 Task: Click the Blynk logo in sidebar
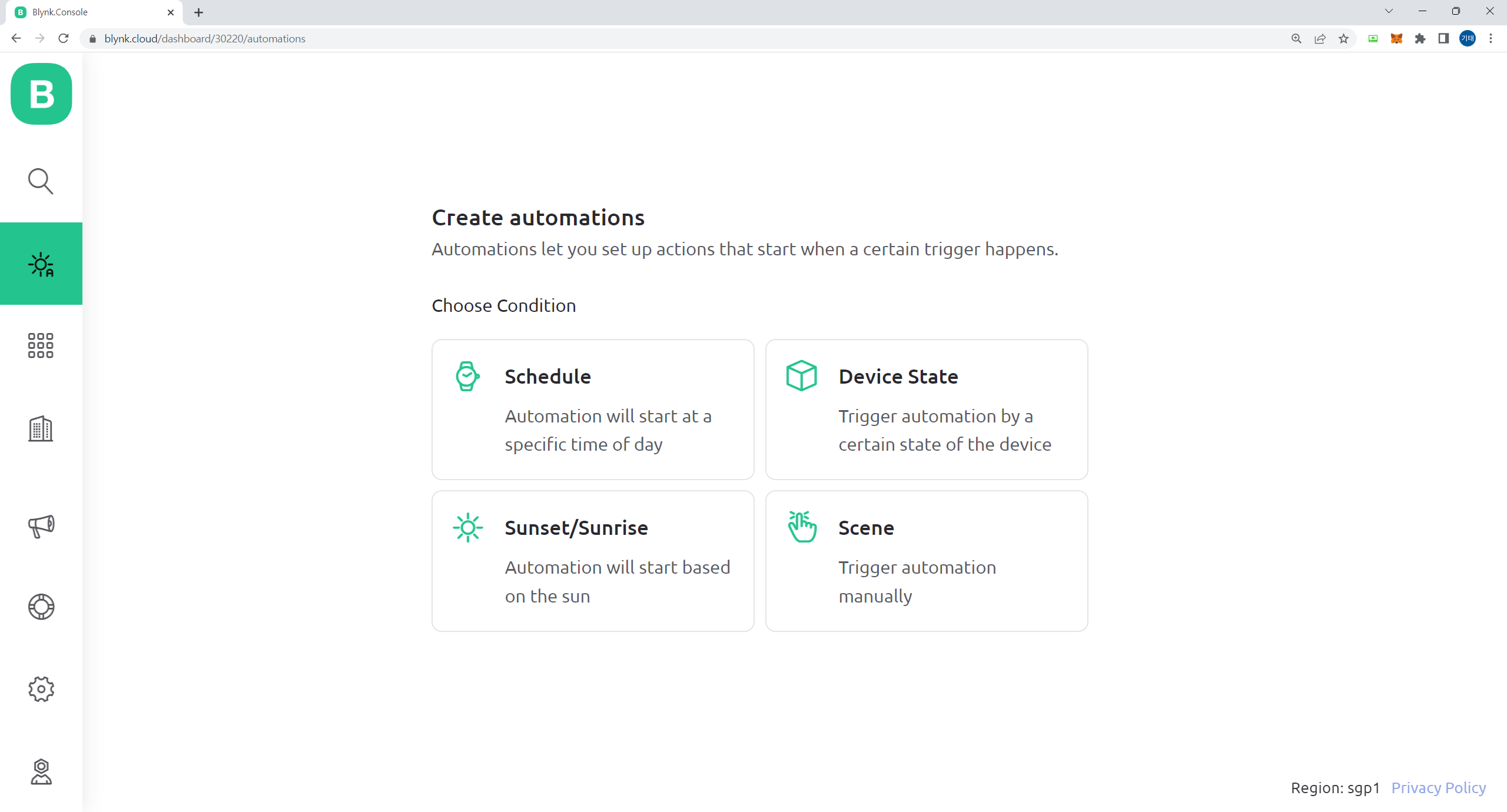[41, 94]
